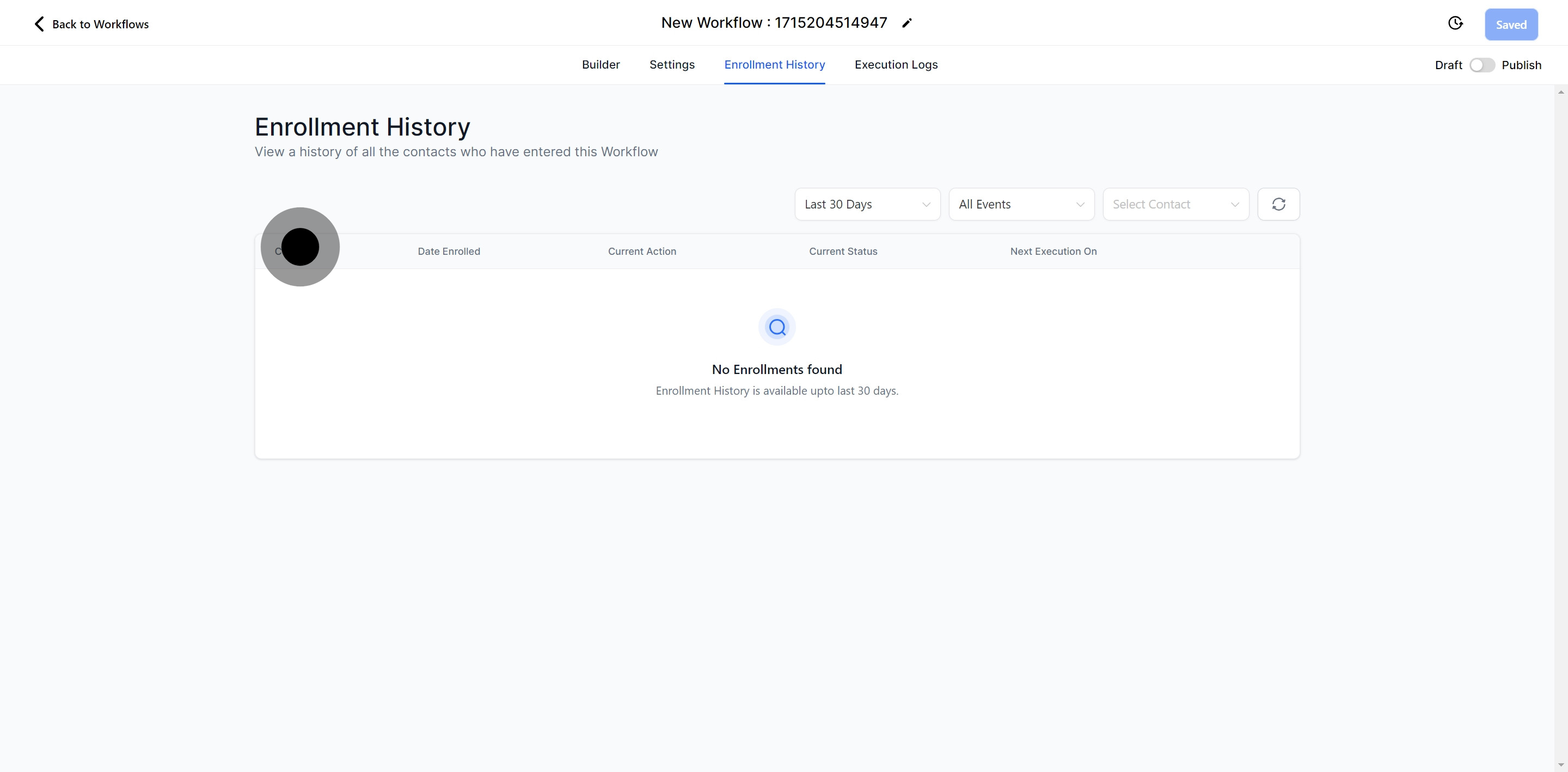1568x772 pixels.
Task: Open the Settings tab
Action: point(671,65)
